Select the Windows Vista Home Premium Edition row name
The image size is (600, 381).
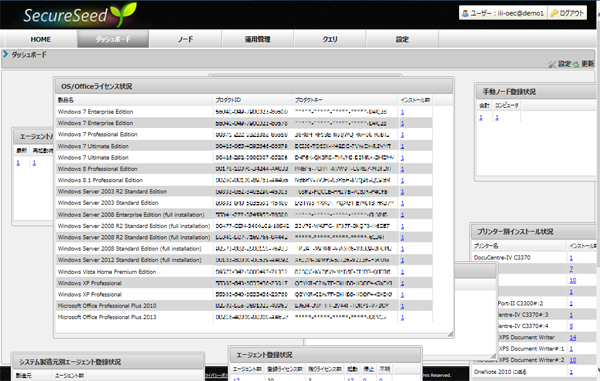tap(107, 272)
